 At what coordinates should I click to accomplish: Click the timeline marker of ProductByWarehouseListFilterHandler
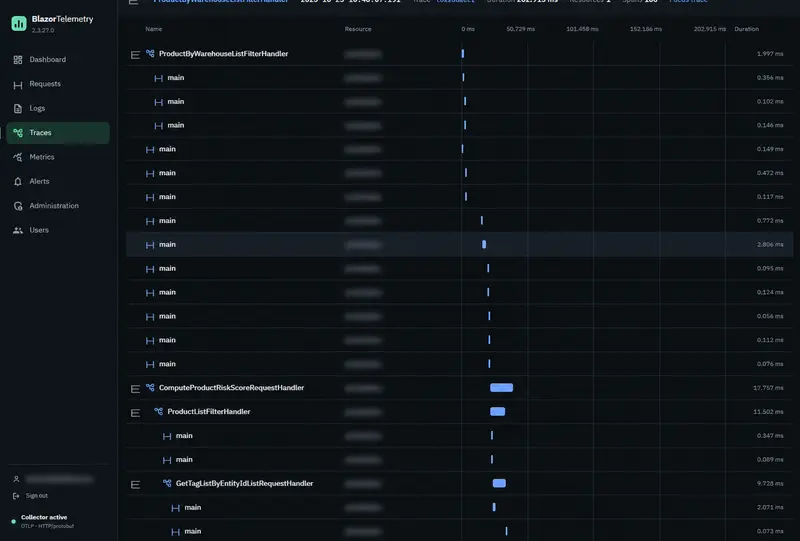point(463,54)
